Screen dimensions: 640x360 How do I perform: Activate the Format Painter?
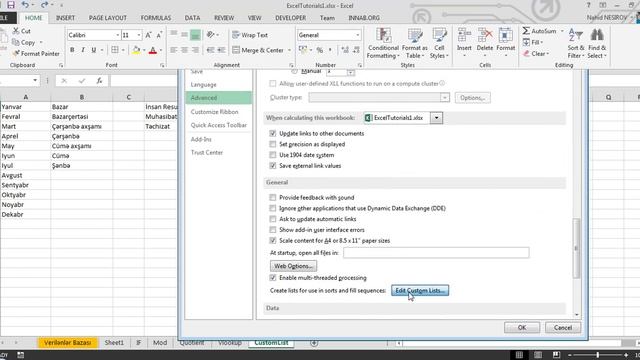click(x=36, y=53)
